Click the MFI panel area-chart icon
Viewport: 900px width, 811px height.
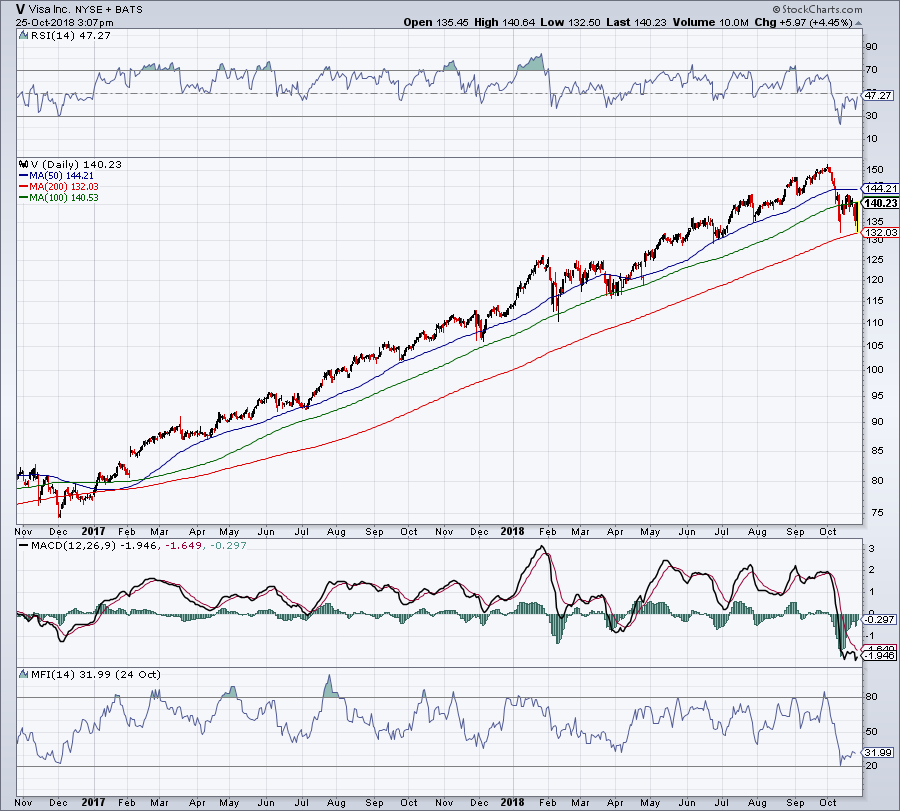(24, 674)
